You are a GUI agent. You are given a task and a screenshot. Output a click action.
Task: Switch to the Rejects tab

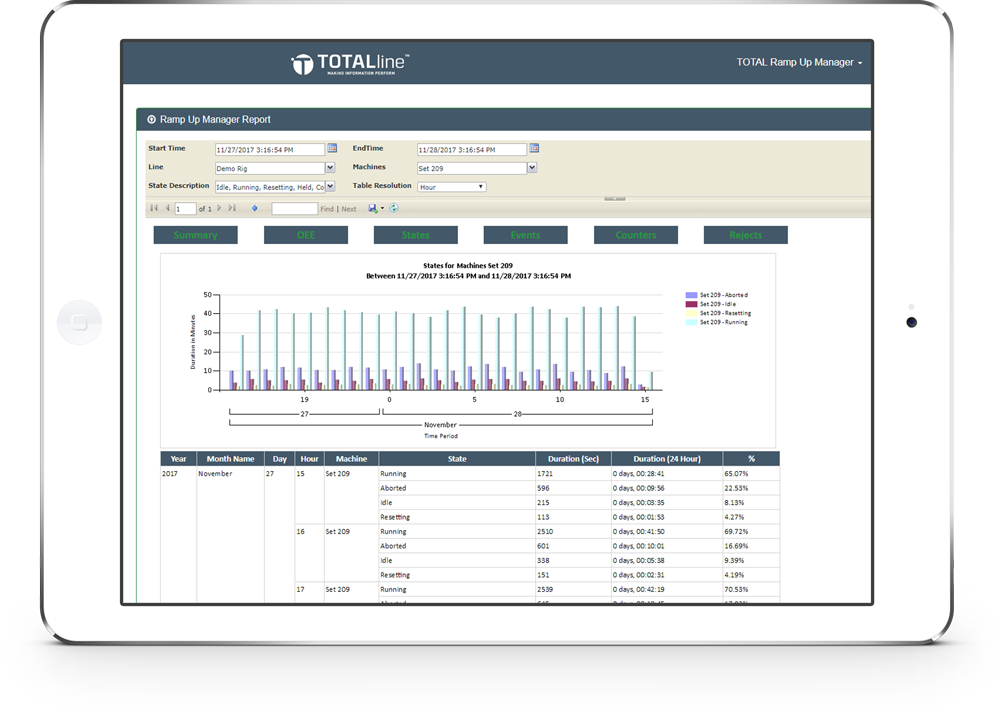coord(746,235)
